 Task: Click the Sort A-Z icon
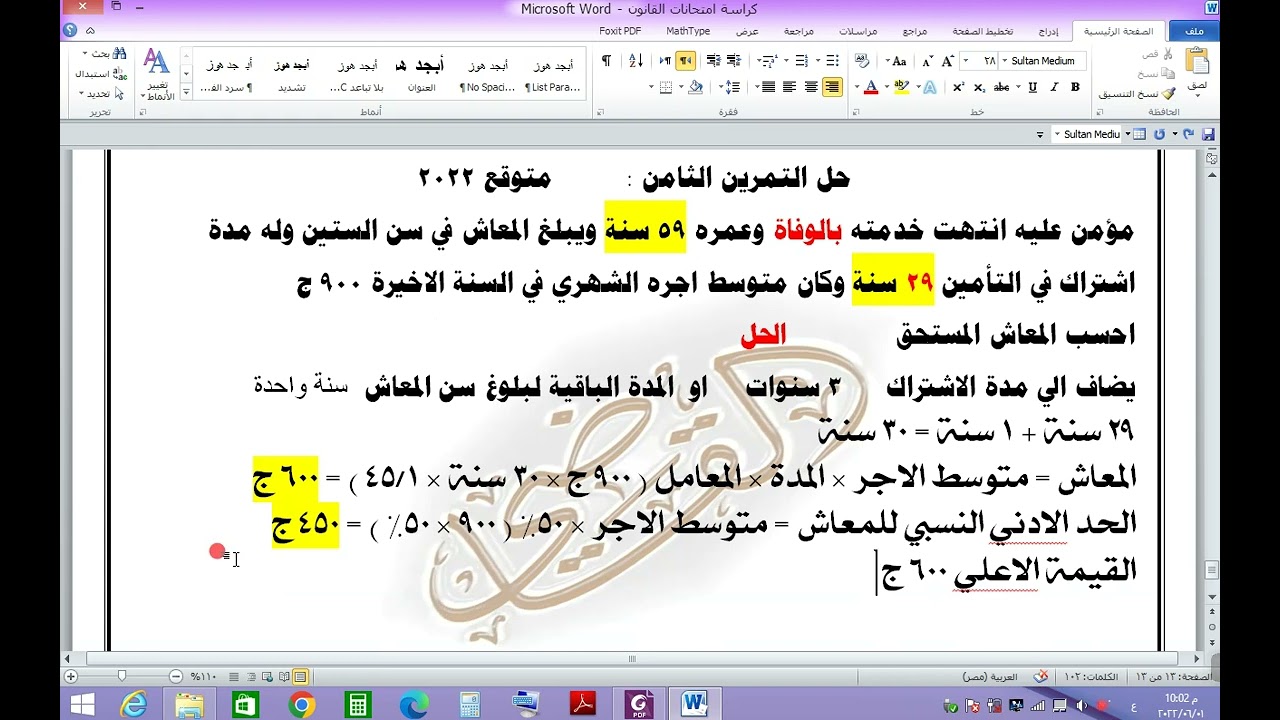[636, 61]
